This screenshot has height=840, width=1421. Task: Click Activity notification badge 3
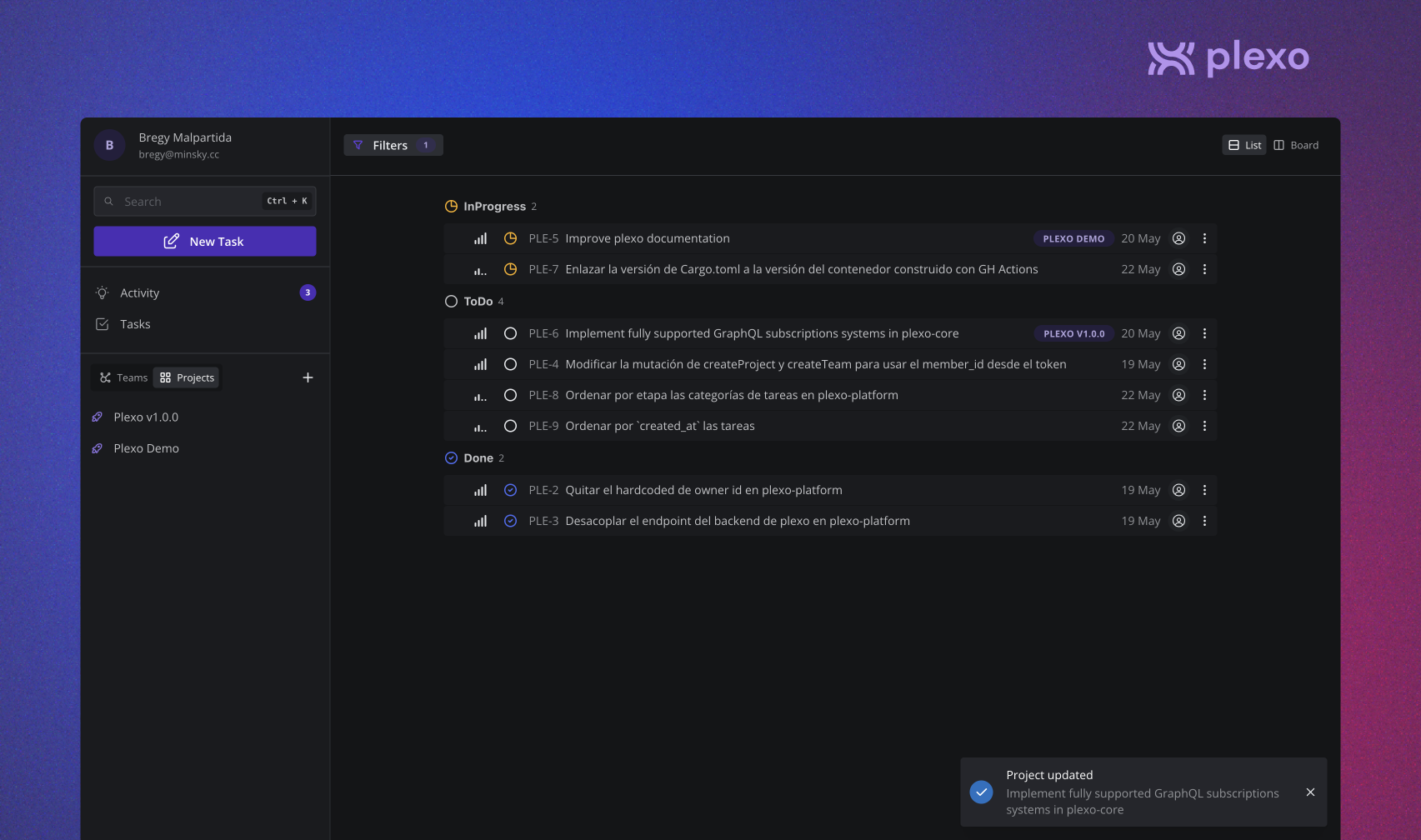pyautogui.click(x=308, y=292)
